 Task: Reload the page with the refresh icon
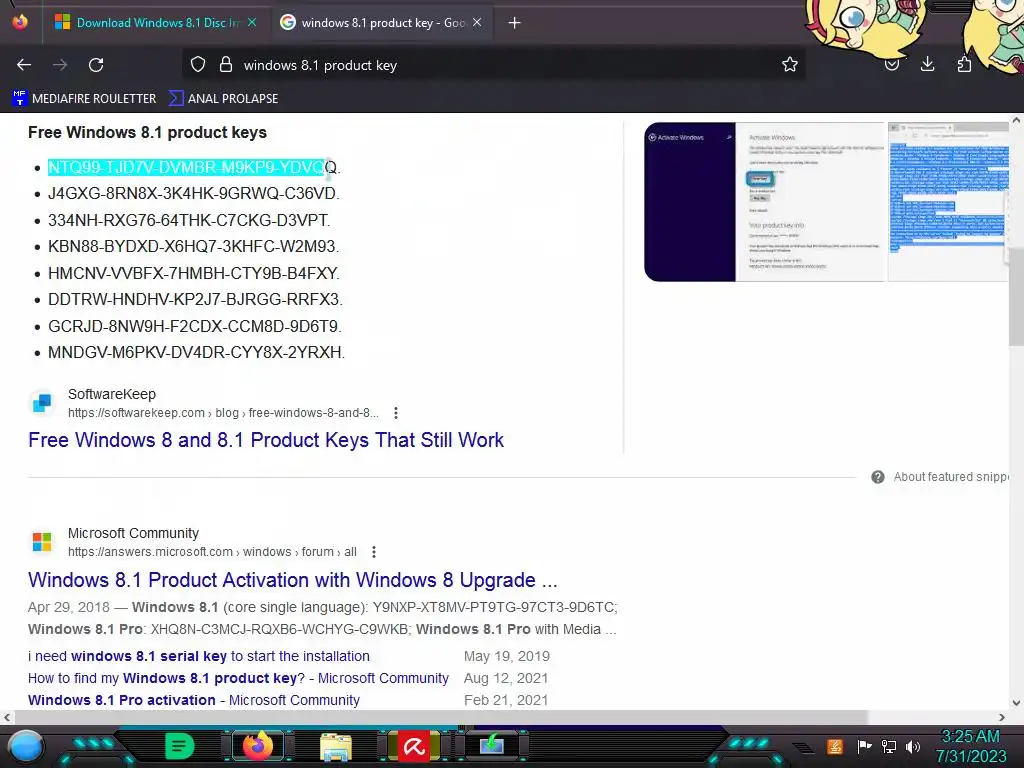pos(96,65)
